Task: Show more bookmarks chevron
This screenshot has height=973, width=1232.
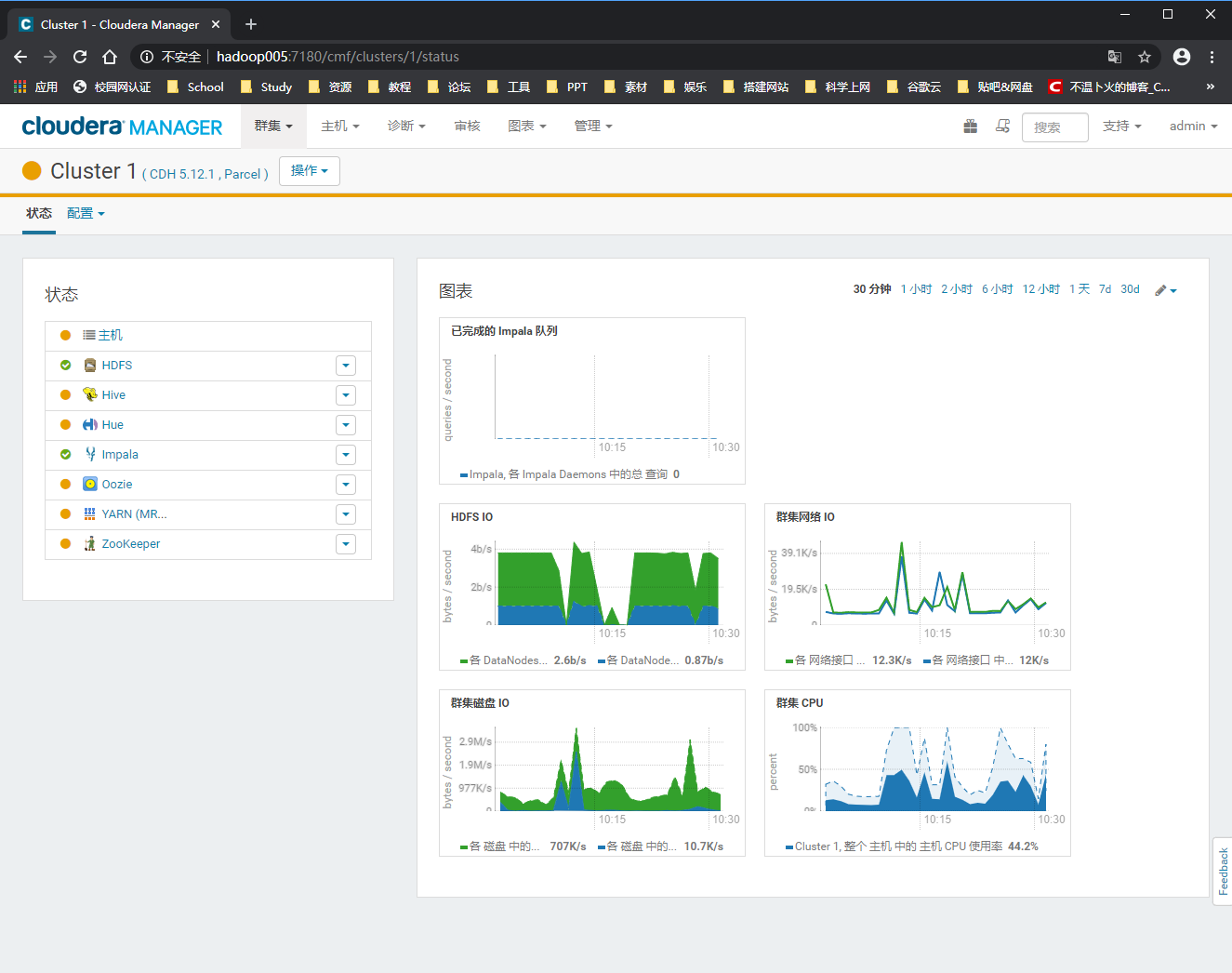Action: [1210, 87]
